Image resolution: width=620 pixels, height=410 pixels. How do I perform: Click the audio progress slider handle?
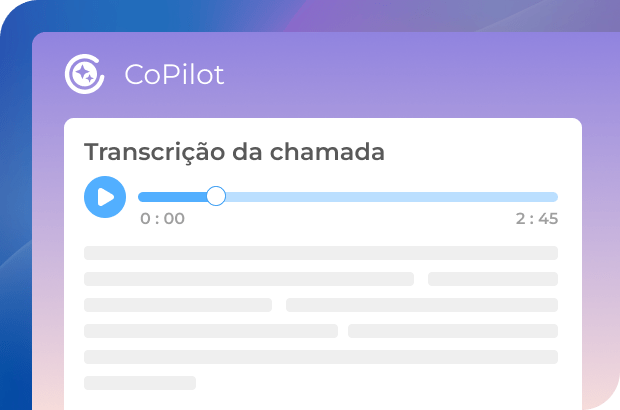pyautogui.click(x=216, y=196)
